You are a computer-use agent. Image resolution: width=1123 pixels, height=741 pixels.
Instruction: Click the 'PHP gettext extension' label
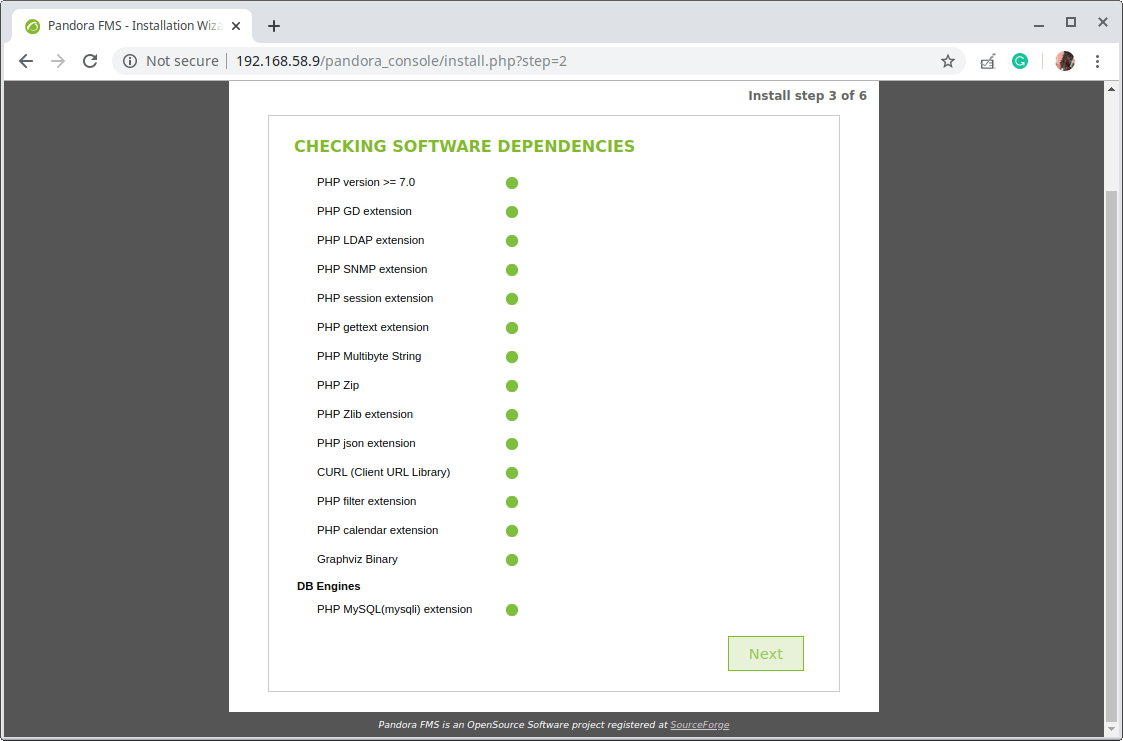pyautogui.click(x=372, y=327)
